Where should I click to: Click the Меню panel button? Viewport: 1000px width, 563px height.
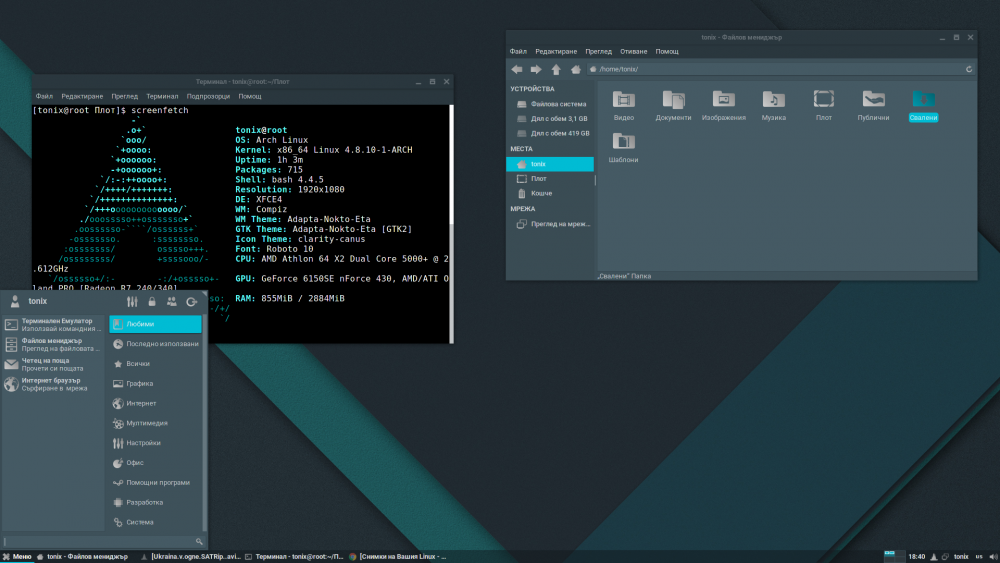point(17,557)
